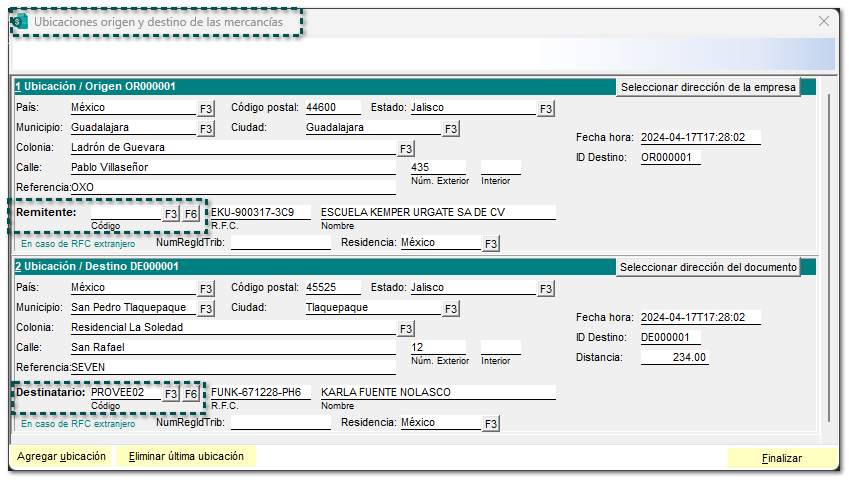Click Agregar ubicación button
The height and width of the screenshot is (480, 849).
61,456
